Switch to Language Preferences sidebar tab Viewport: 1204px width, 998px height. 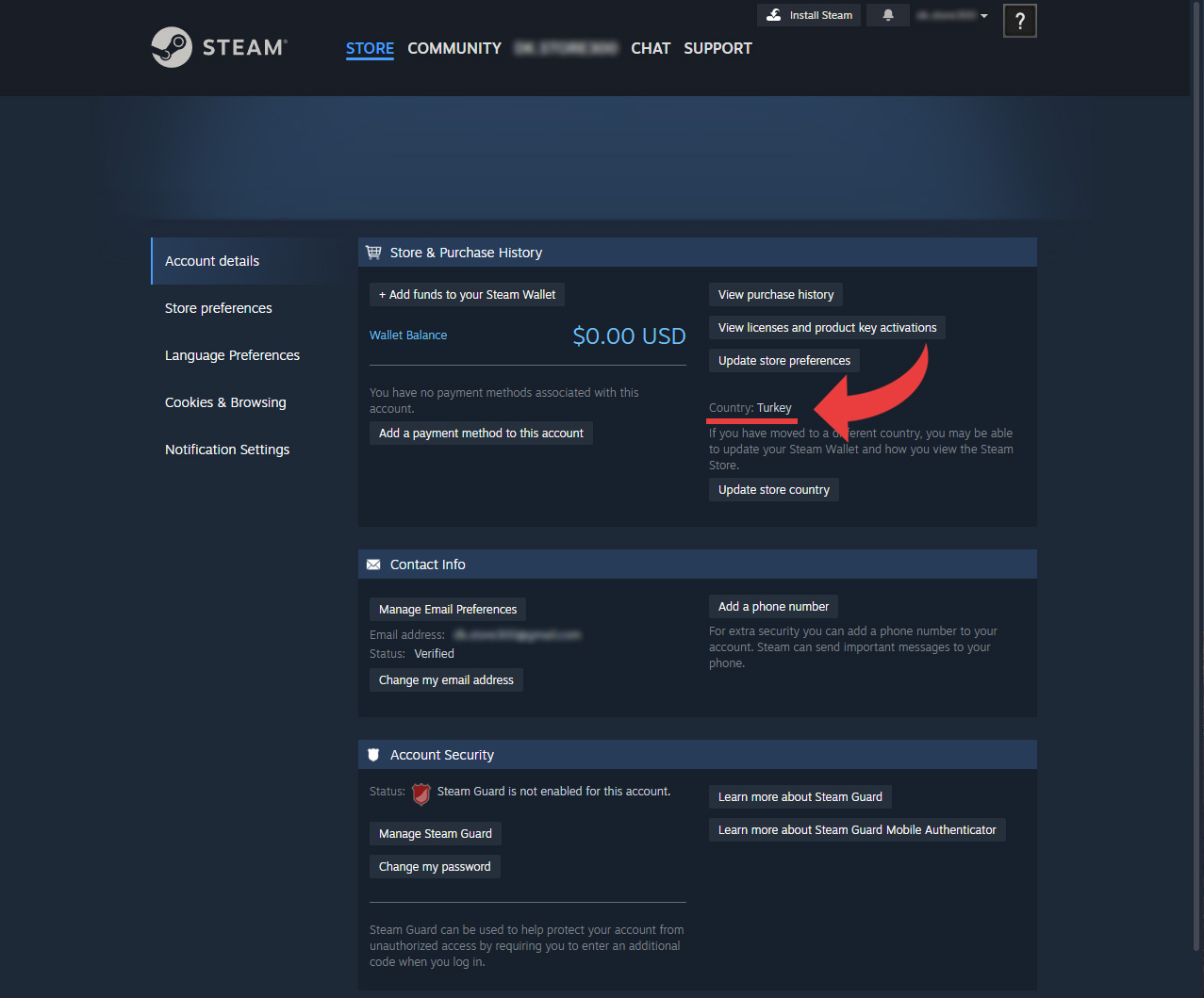pos(232,355)
